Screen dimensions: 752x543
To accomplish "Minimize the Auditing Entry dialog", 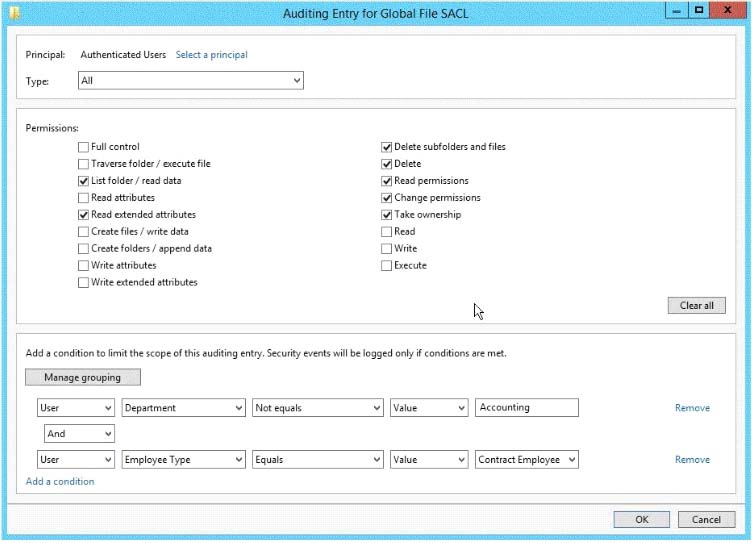I will pyautogui.click(x=677, y=10).
